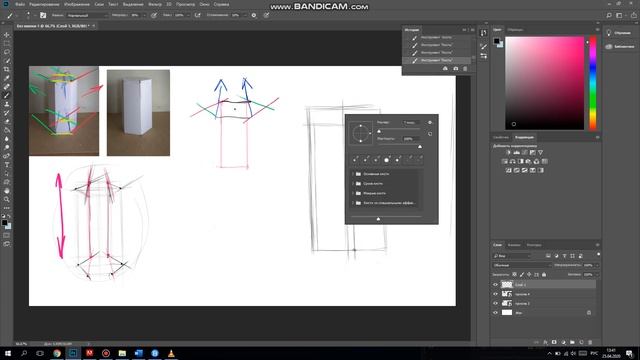Viewport: 640px width, 360px height.
Task: Open the search icon in the options bar
Action: [x=609, y=15]
